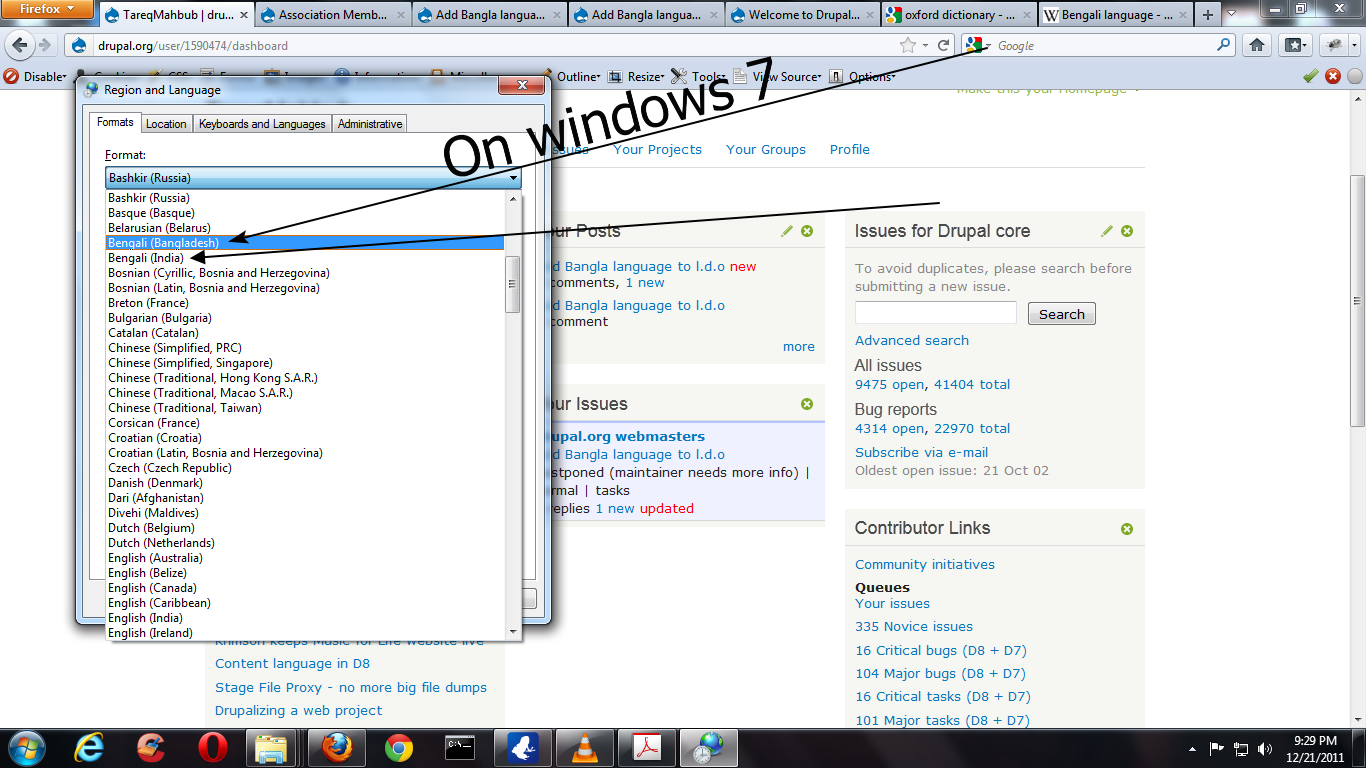
Task: Open Action Center flag in the system tray
Action: click(1217, 748)
